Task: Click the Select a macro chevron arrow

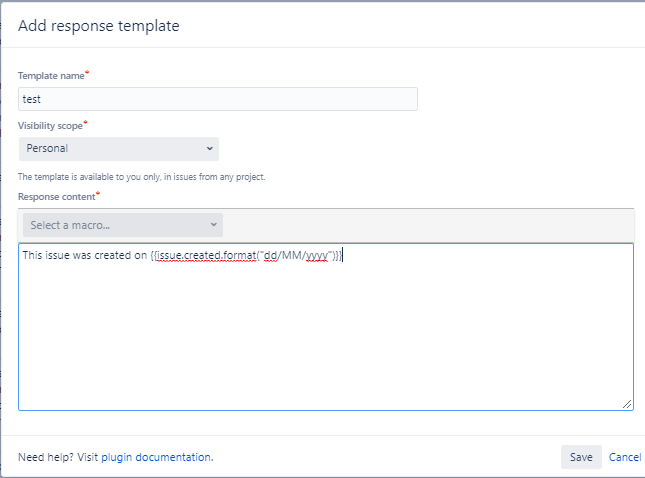Action: 213,225
